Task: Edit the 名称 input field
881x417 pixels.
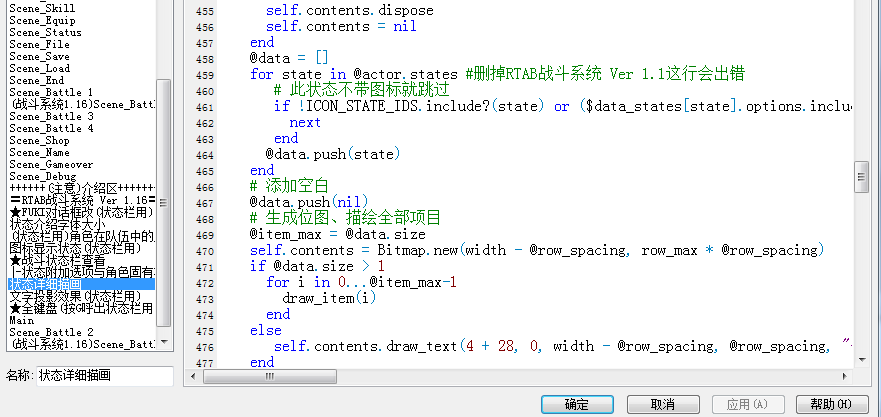Action: [x=105, y=376]
